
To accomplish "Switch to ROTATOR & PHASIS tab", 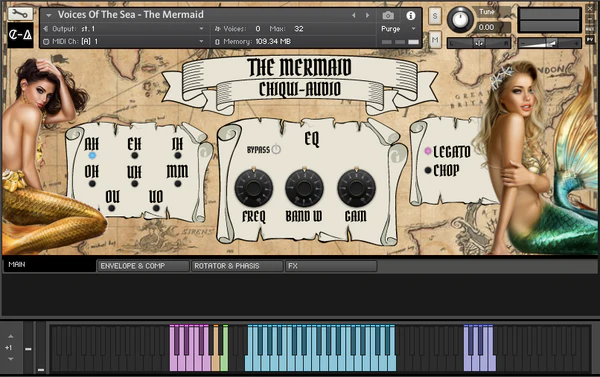I will (237, 266).
